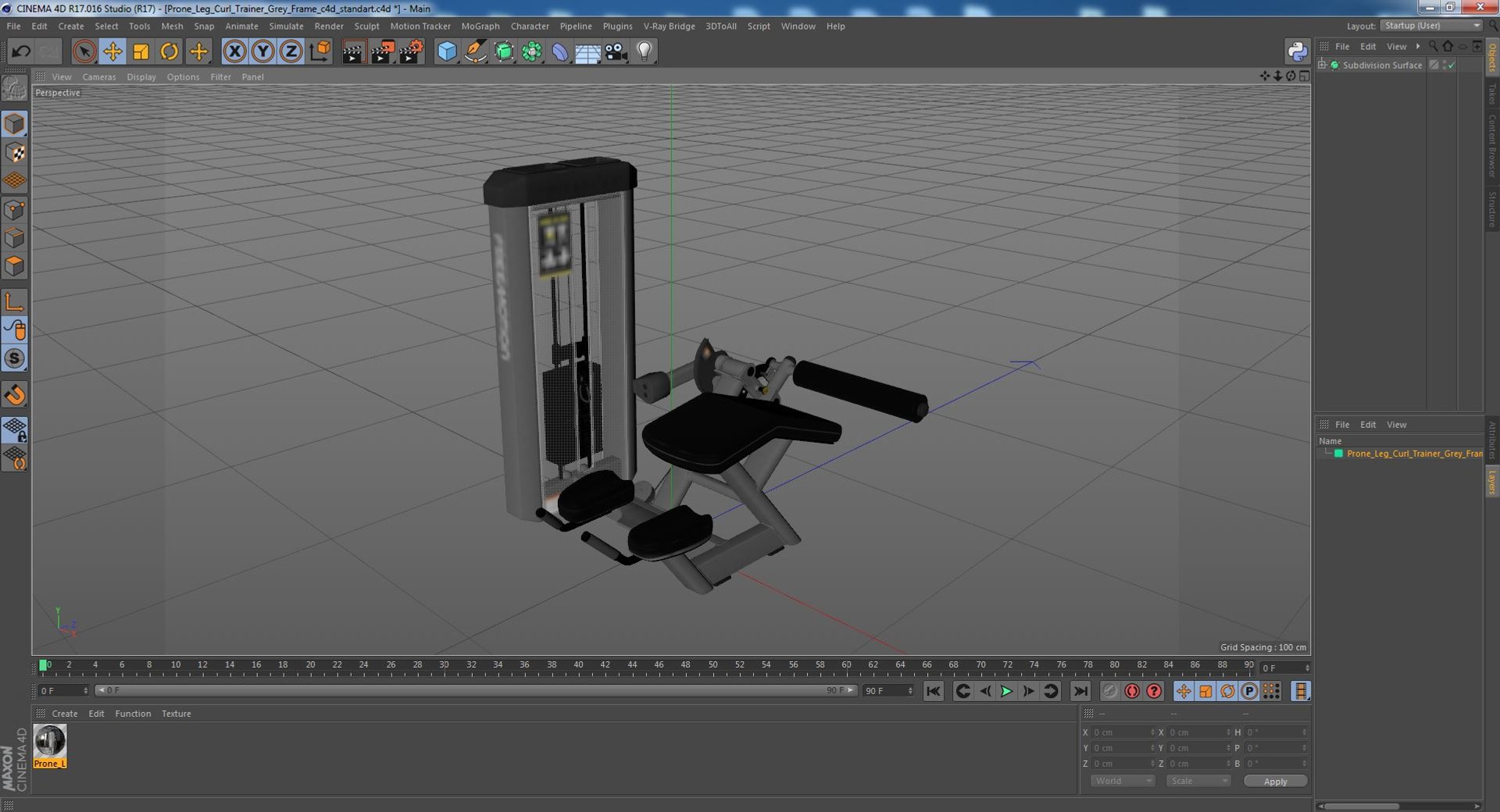The image size is (1500, 812).
Task: Switch to Points mode
Action: [14, 209]
